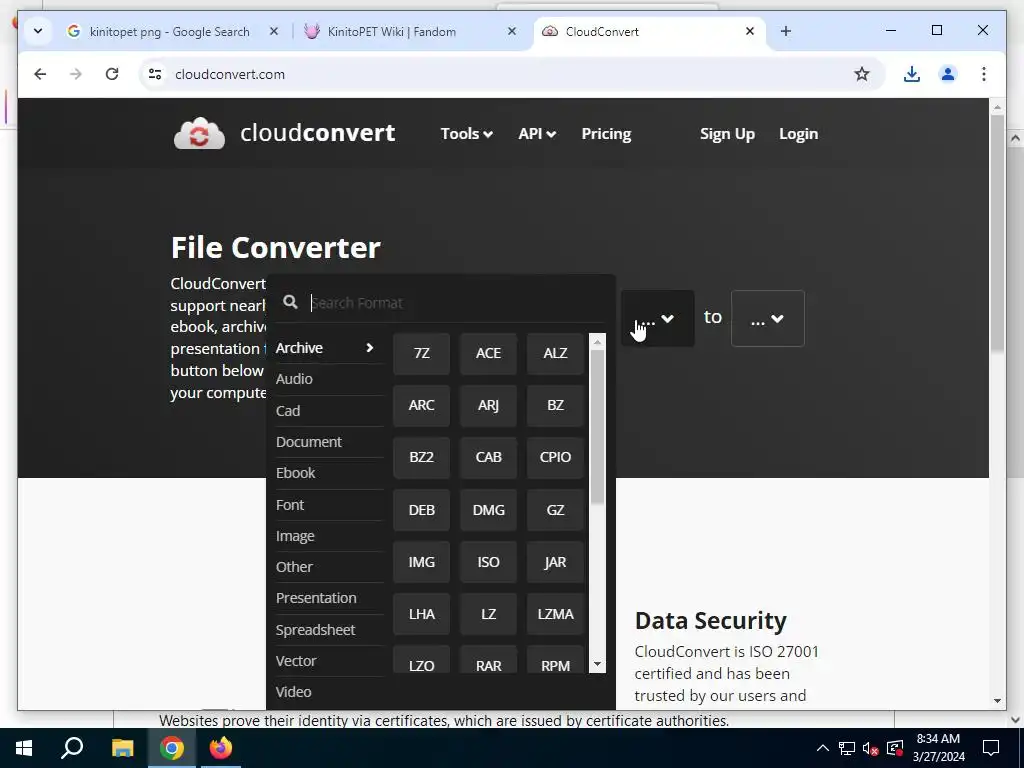Expand the API menu
Viewport: 1024px width, 768px height.
(537, 134)
